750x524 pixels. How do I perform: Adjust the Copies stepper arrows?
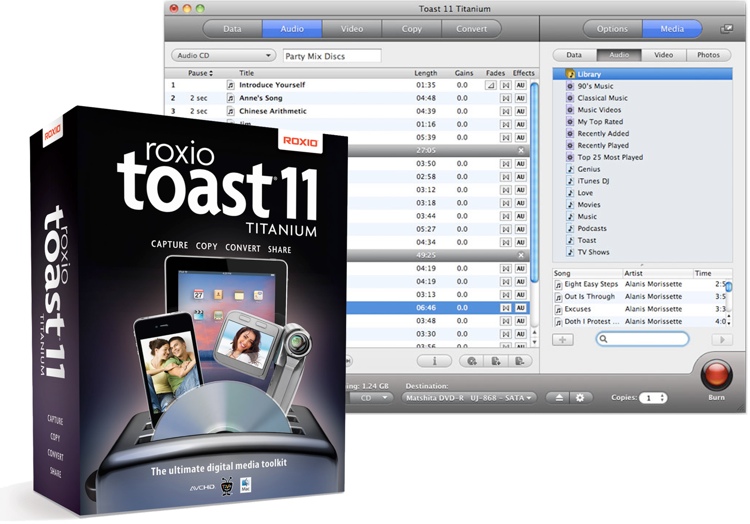662,398
